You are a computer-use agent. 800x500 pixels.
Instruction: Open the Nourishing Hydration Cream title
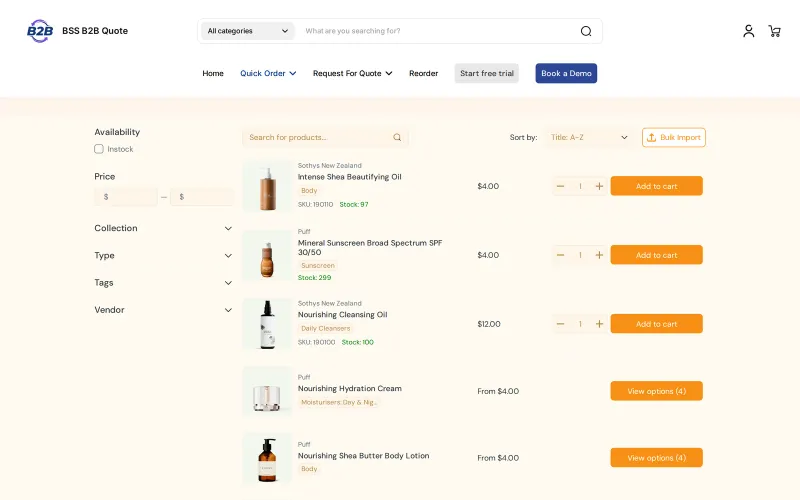[349, 389]
